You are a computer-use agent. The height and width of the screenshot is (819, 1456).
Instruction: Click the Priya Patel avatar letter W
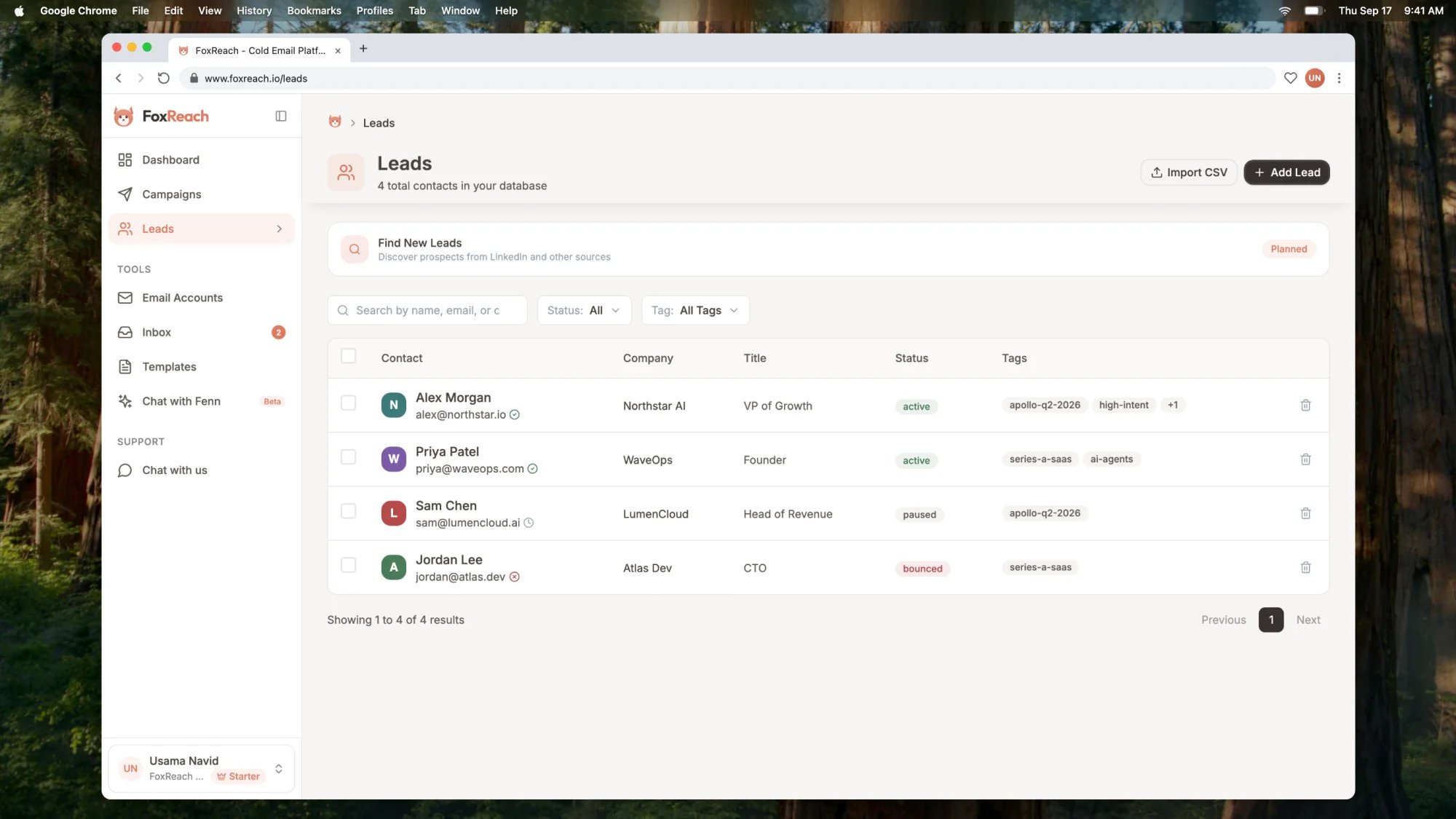(394, 459)
